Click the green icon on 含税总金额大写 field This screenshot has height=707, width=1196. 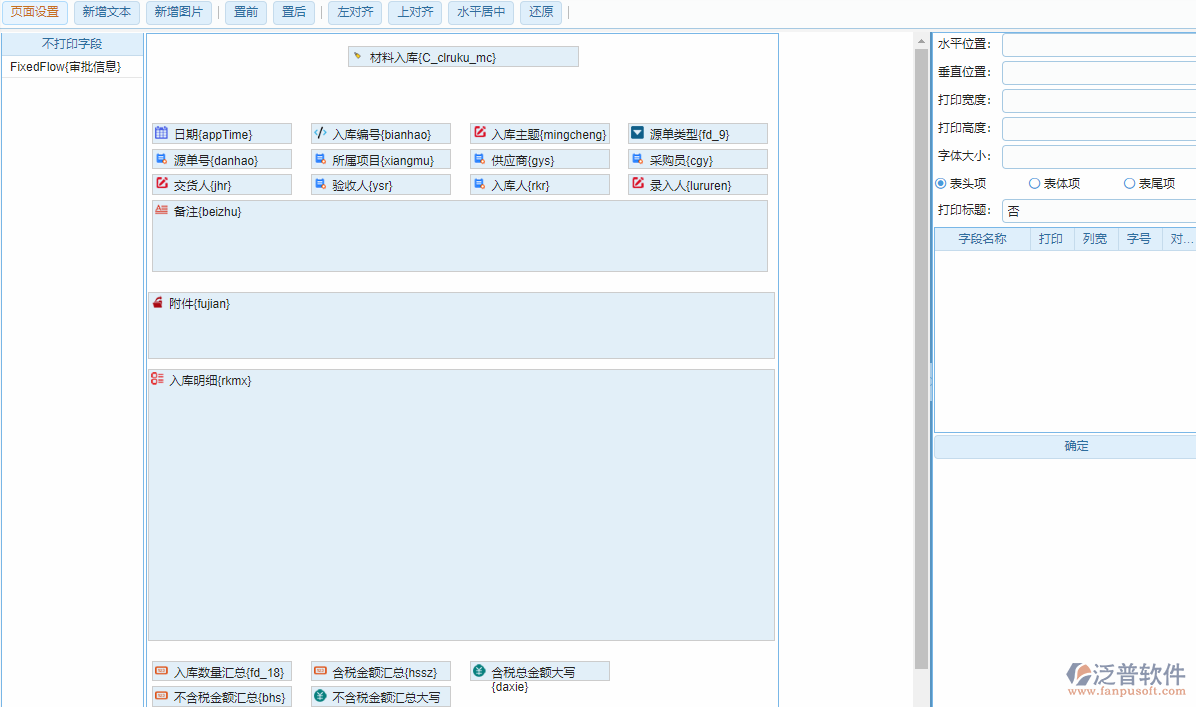point(478,670)
